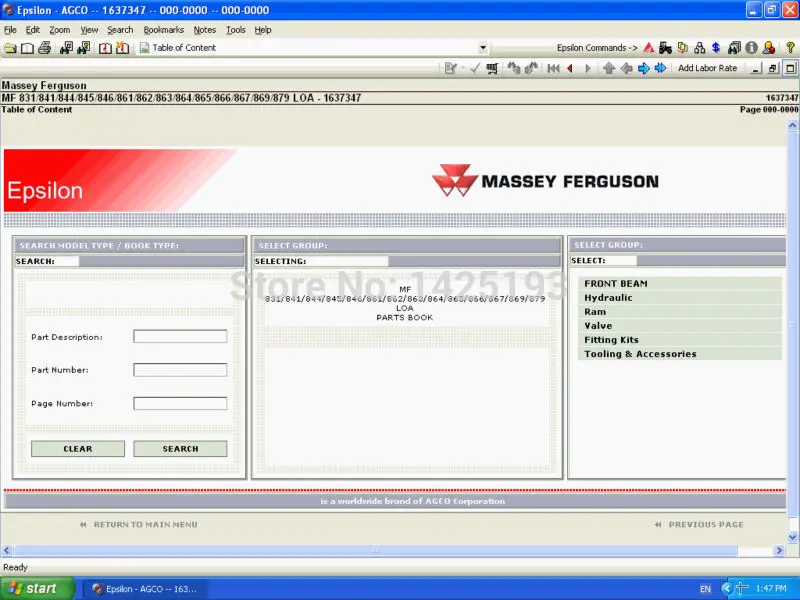Click the system tray expand arrow
The height and width of the screenshot is (600, 800).
pyautogui.click(x=726, y=589)
